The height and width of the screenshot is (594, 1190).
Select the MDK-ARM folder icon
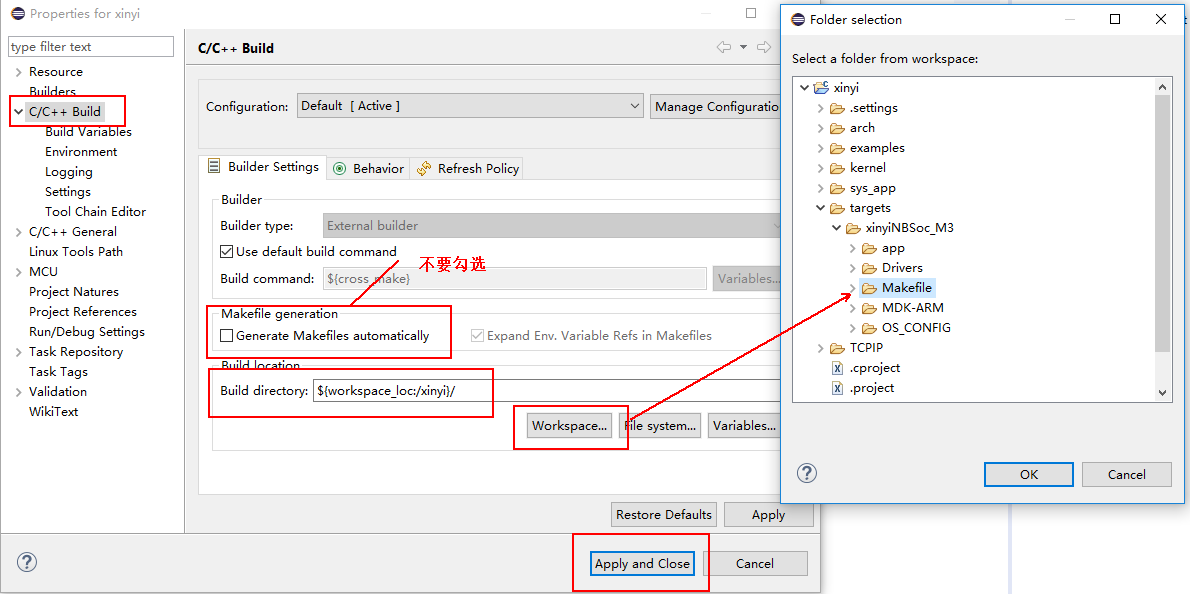pos(869,308)
